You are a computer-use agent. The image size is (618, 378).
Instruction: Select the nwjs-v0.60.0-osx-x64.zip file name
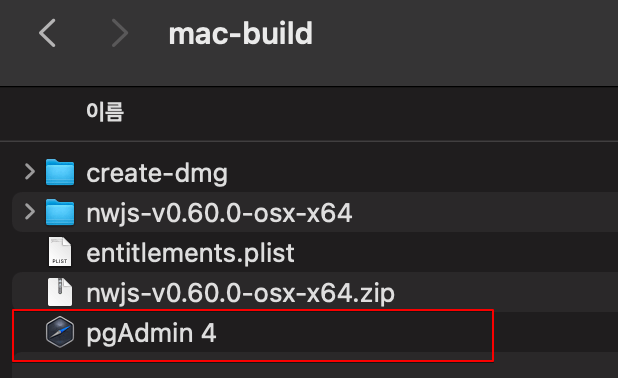(240, 293)
